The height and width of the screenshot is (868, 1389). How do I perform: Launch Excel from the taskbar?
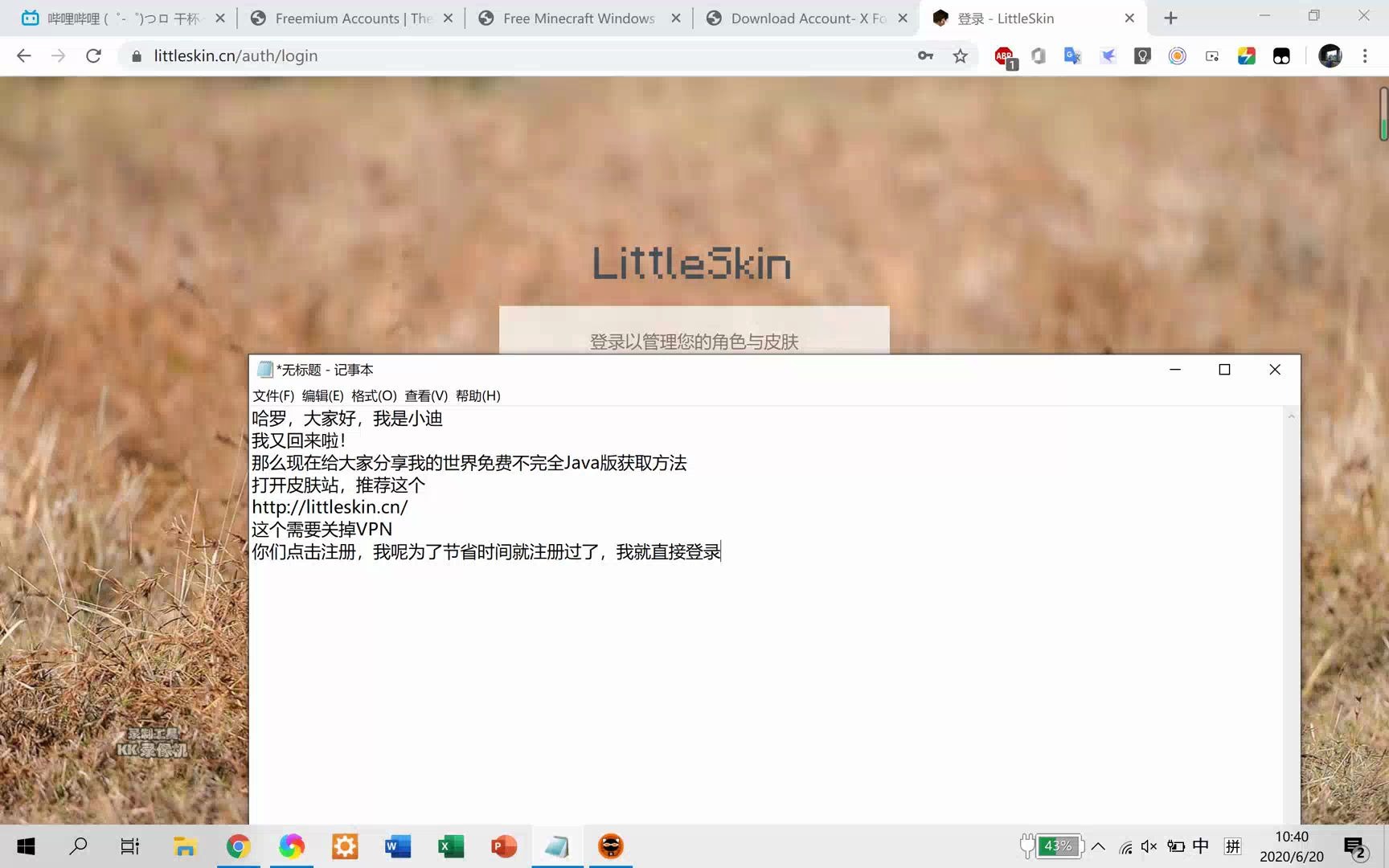(451, 846)
